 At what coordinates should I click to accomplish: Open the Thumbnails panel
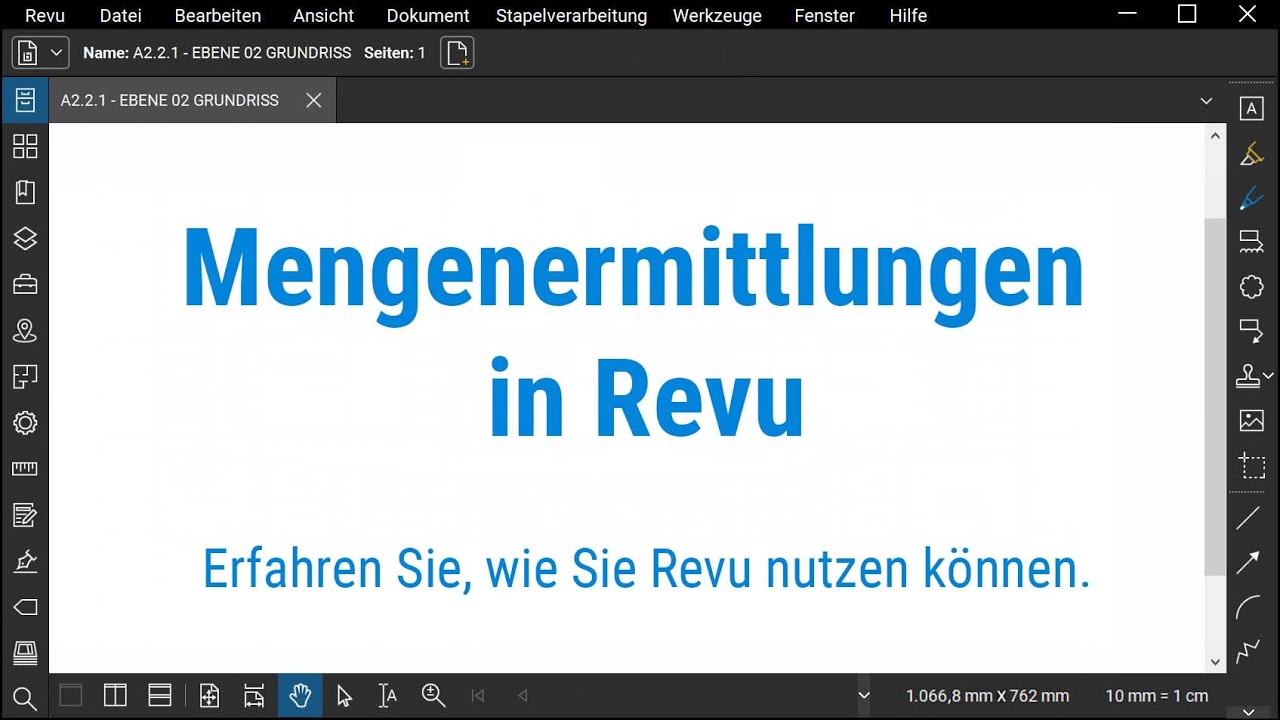[25, 146]
